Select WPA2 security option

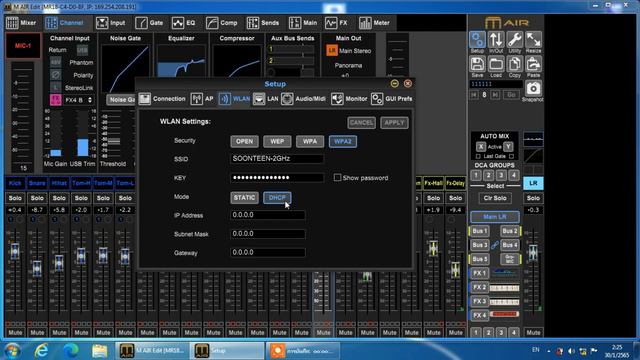[343, 141]
